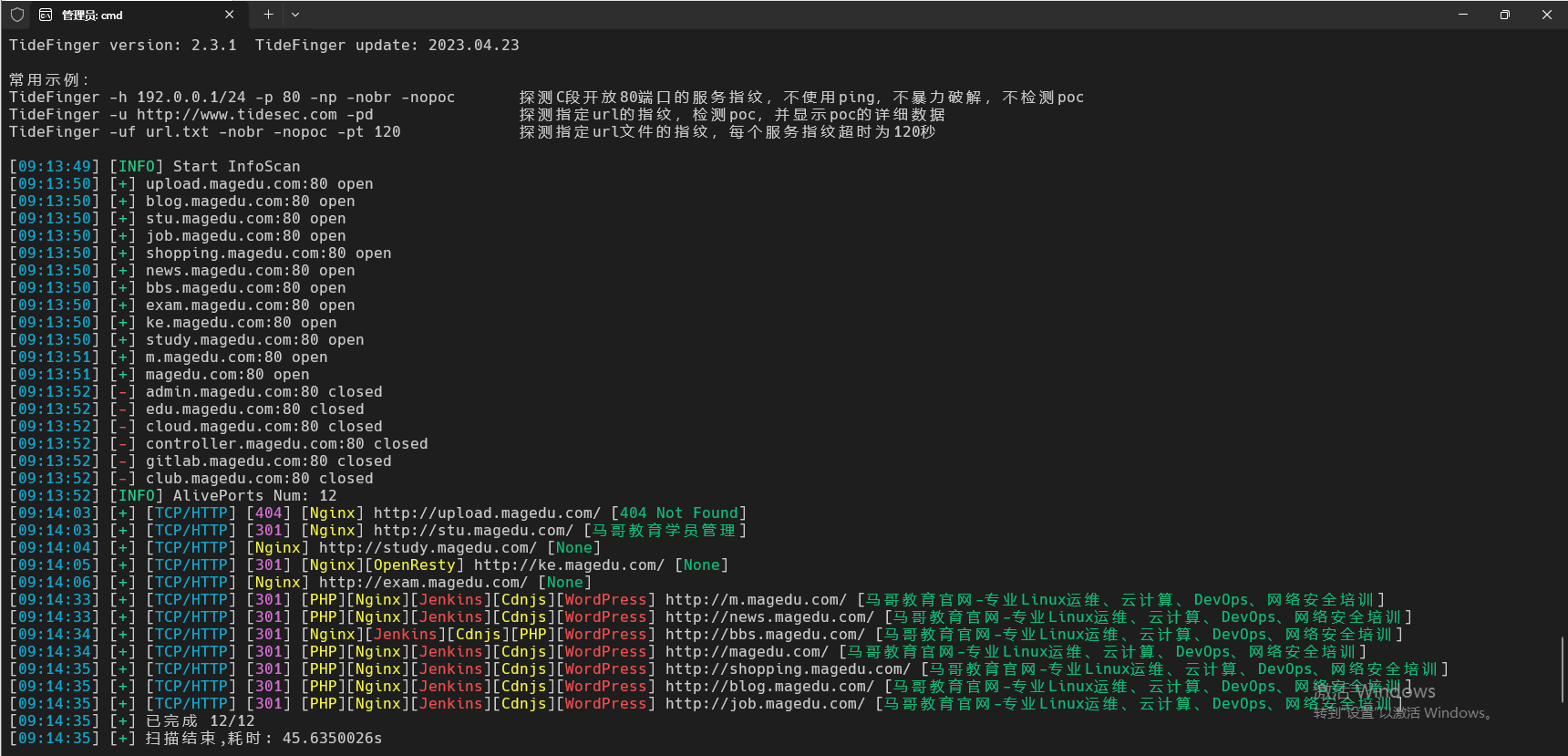Click the cmd terminal tab icon

[46, 15]
